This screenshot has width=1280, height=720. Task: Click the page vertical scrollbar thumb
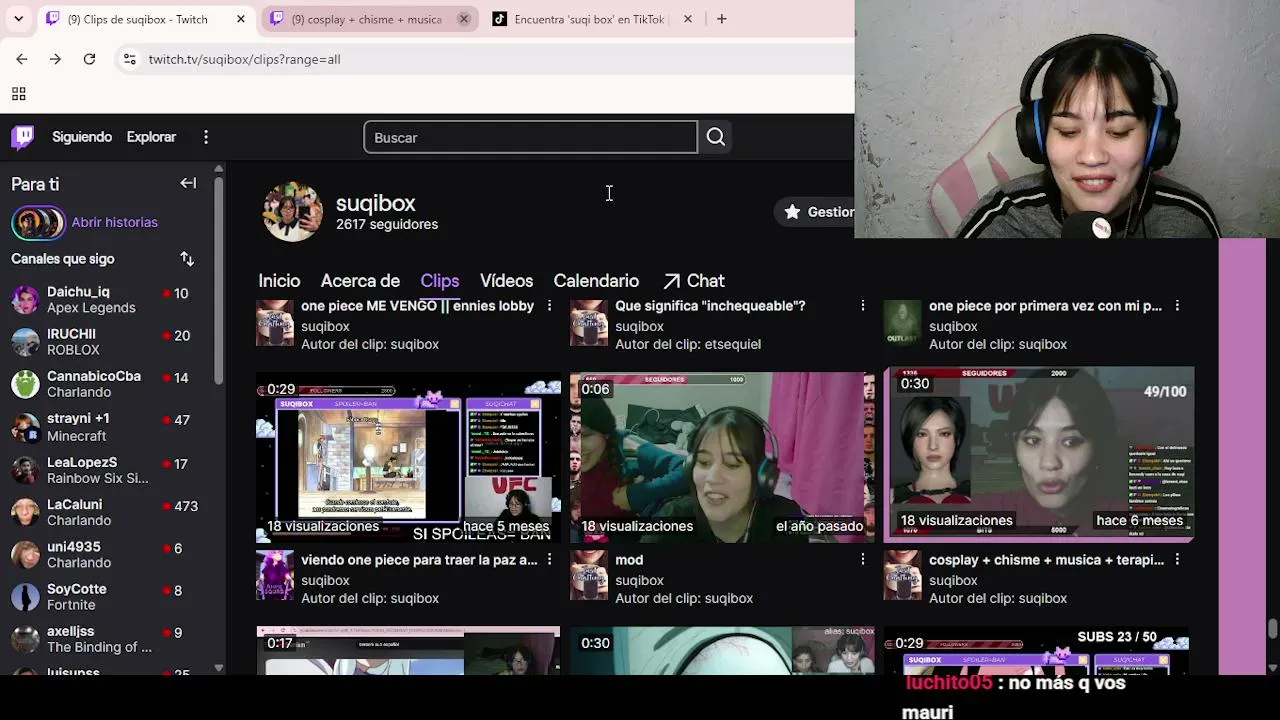(x=1272, y=629)
